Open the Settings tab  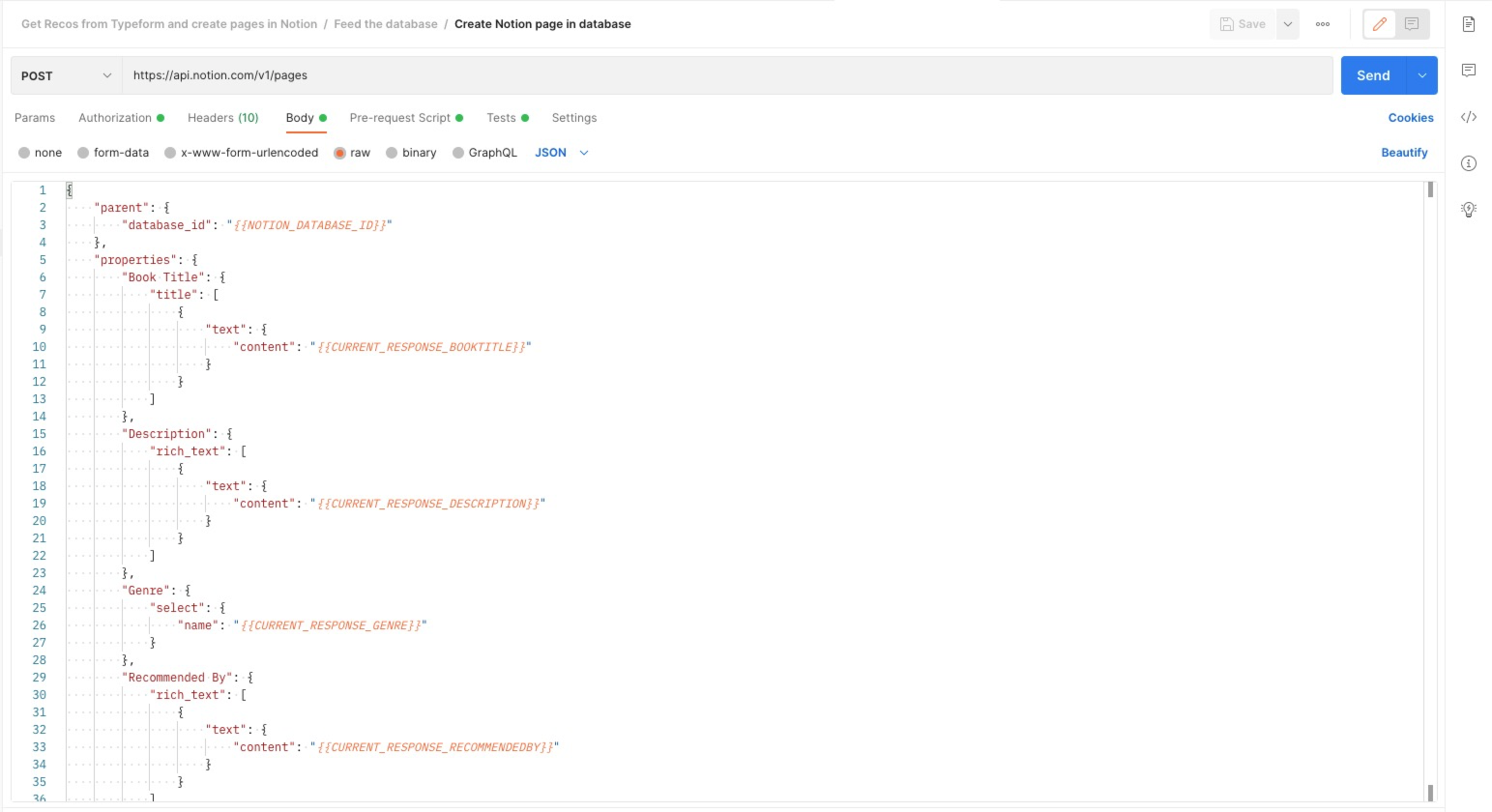pos(574,118)
